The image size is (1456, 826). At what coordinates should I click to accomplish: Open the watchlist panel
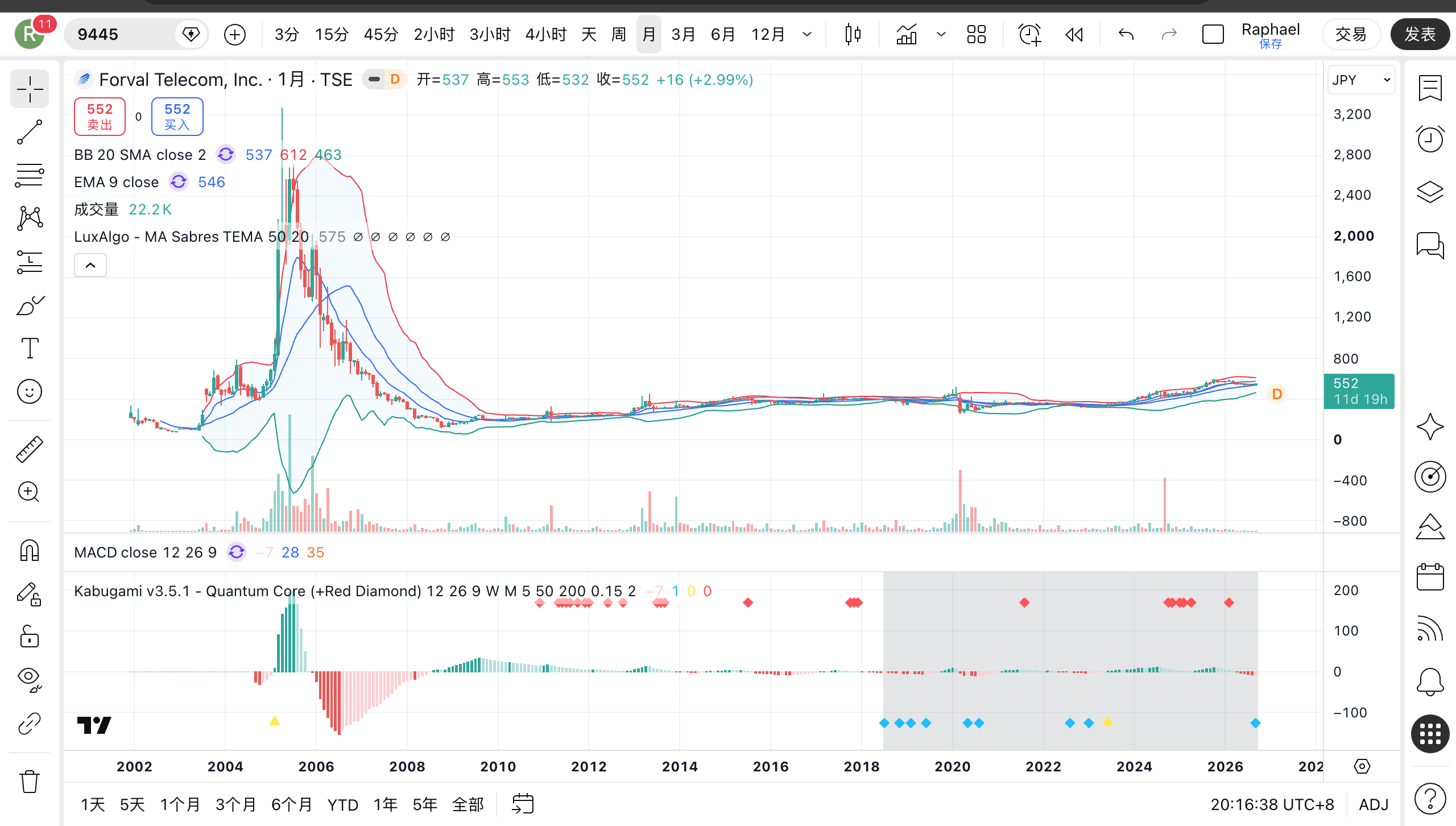(x=1430, y=89)
